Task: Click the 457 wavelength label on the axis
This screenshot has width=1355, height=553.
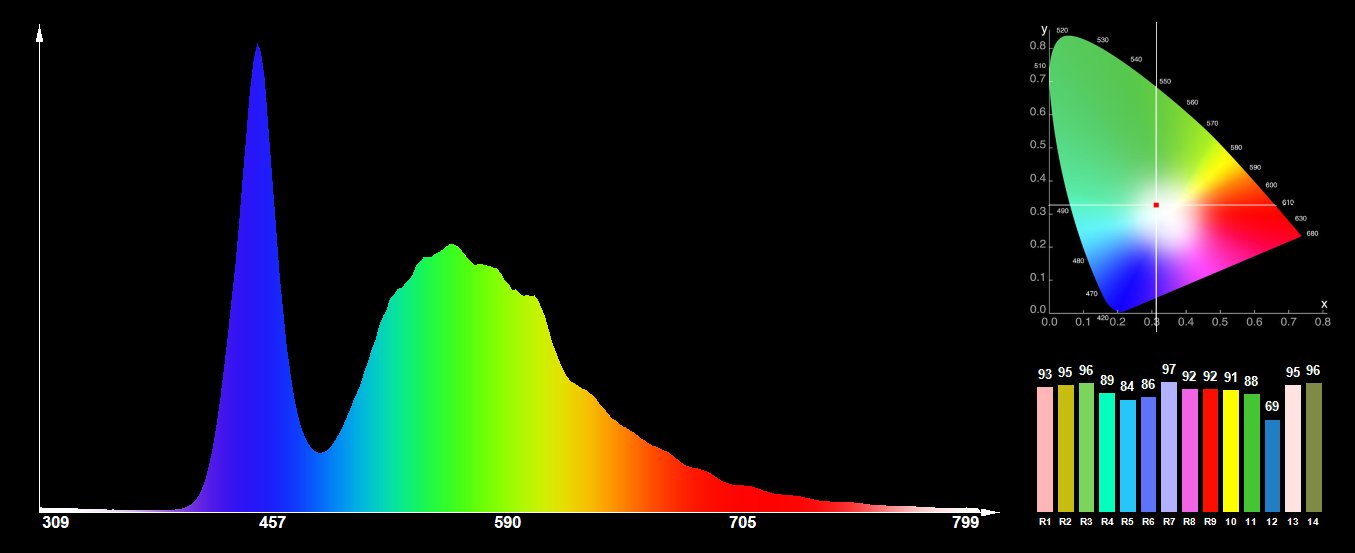Action: point(272,523)
